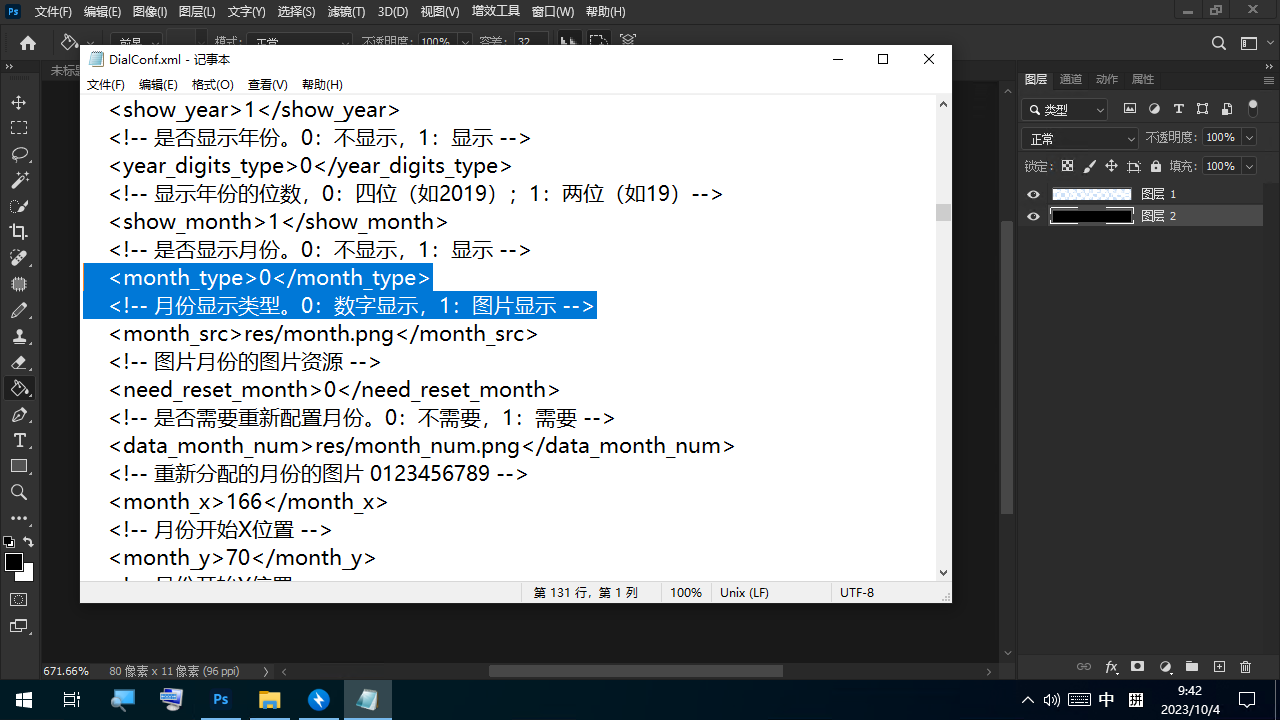This screenshot has height=720, width=1280.
Task: Click the foreground color swatch
Action: (14, 562)
